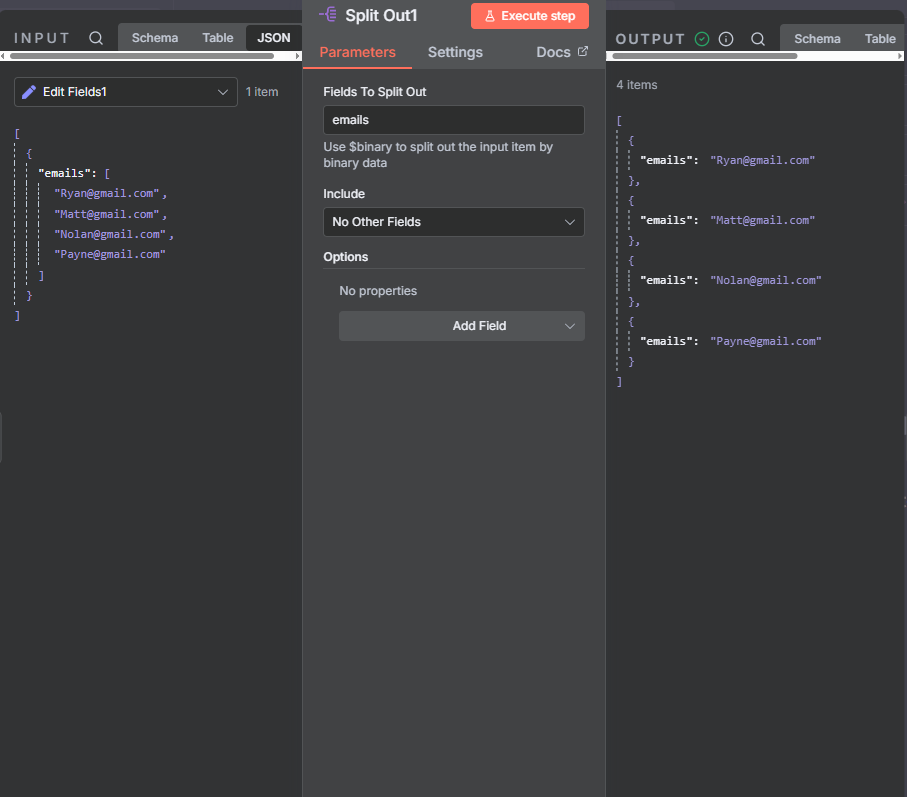Click the input panel search icon

coord(96,38)
